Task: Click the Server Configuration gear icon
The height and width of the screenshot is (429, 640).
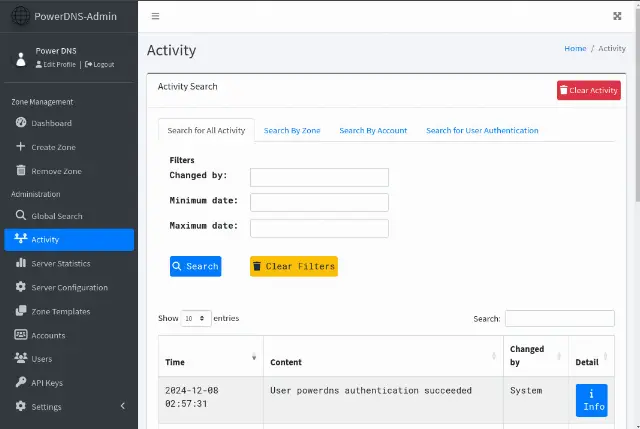Action: [21, 287]
